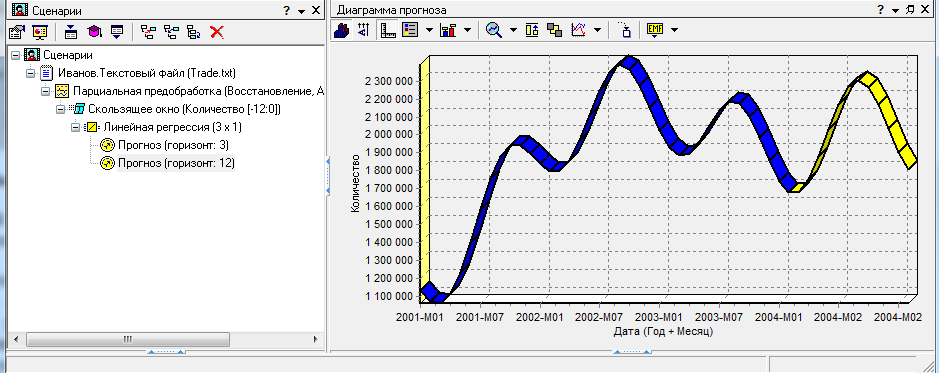
Task: Select Линейная регрессия (3 x 1) node
Action: click(172, 128)
